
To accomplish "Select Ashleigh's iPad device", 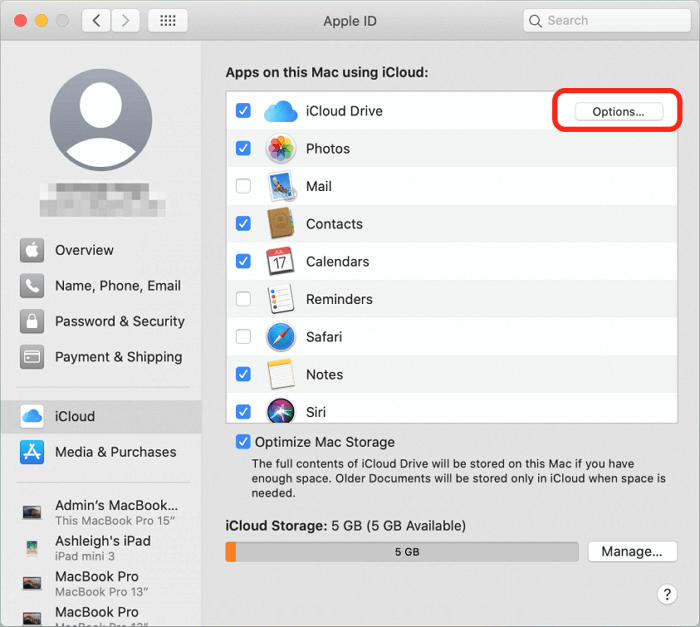I will pyautogui.click(x=102, y=540).
